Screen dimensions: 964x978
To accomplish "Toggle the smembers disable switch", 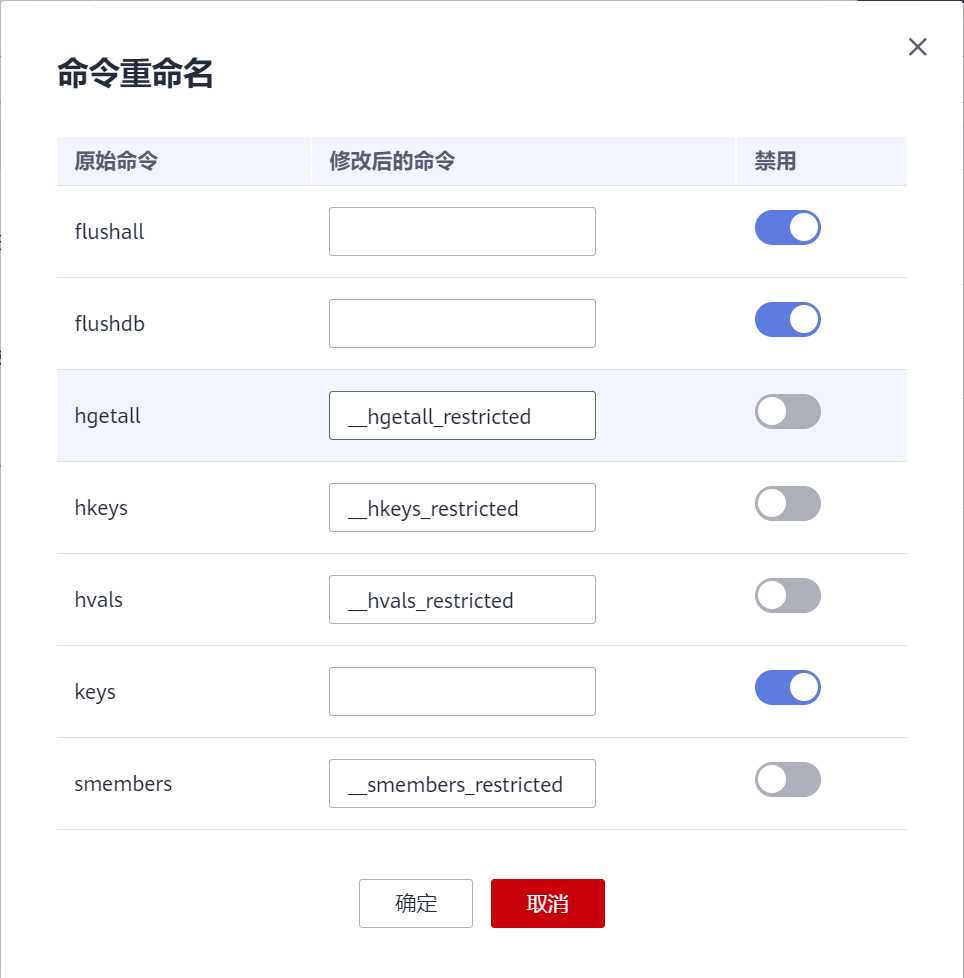I will [787, 779].
